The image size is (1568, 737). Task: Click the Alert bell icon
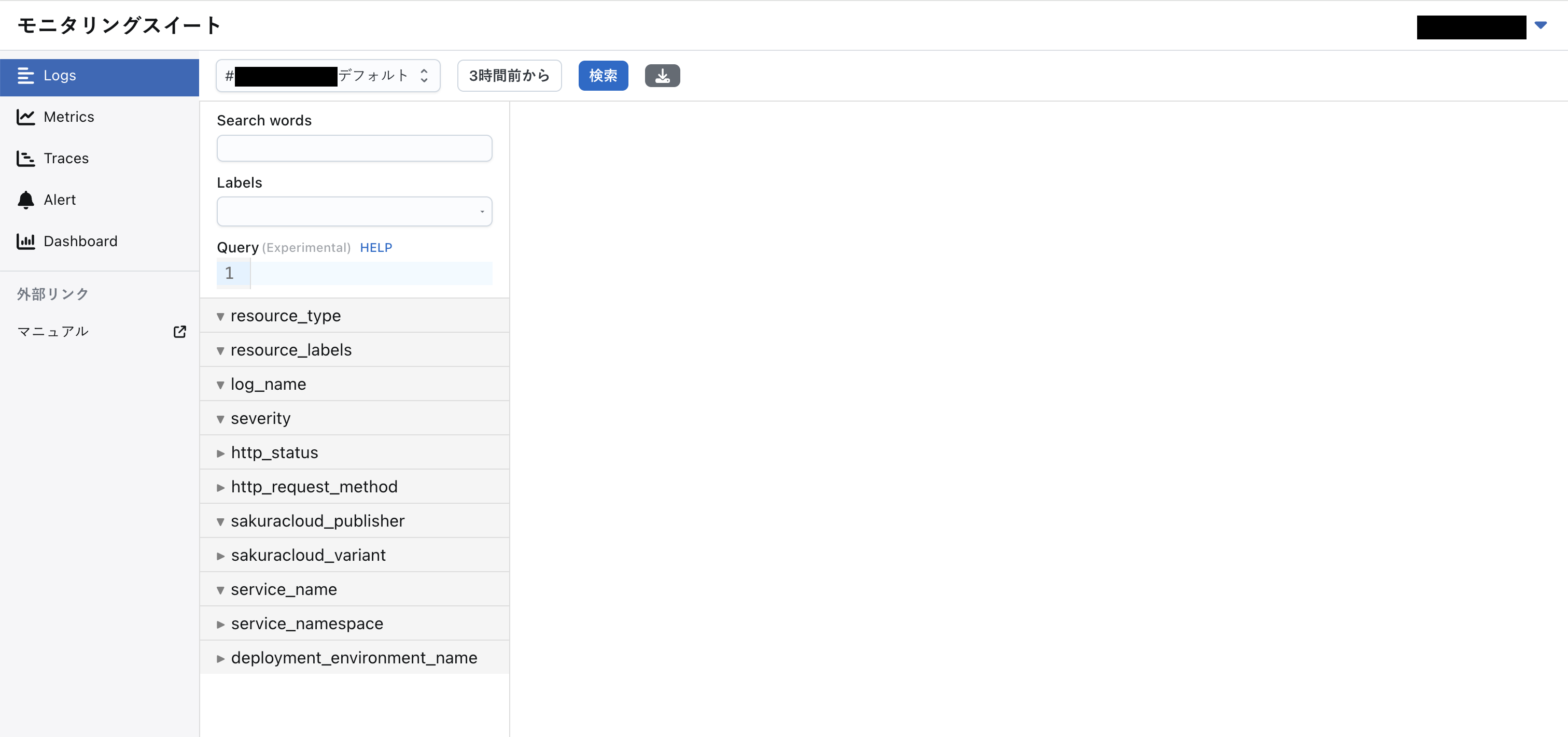25,200
